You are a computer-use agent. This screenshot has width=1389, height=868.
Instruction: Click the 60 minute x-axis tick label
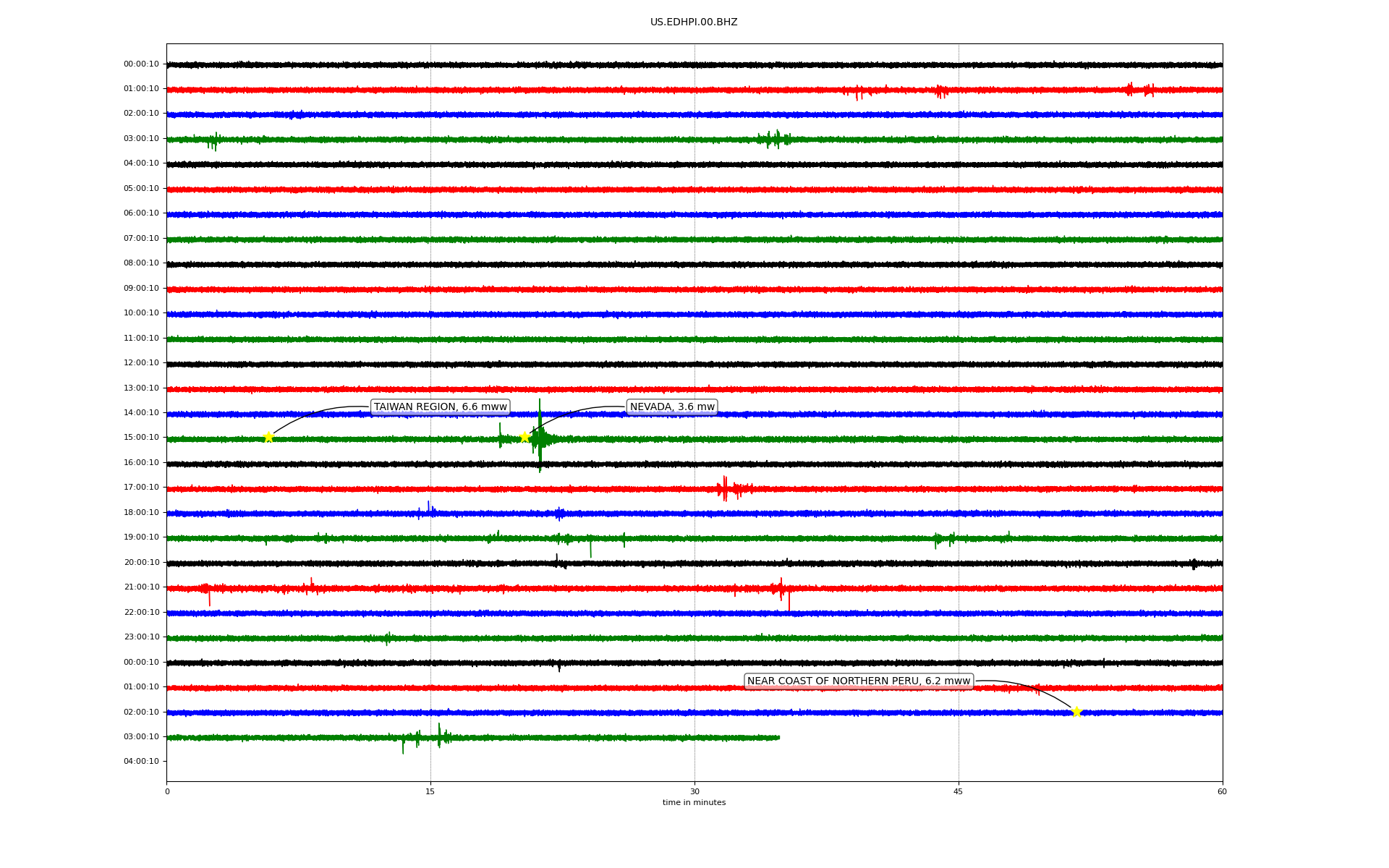(x=1222, y=792)
